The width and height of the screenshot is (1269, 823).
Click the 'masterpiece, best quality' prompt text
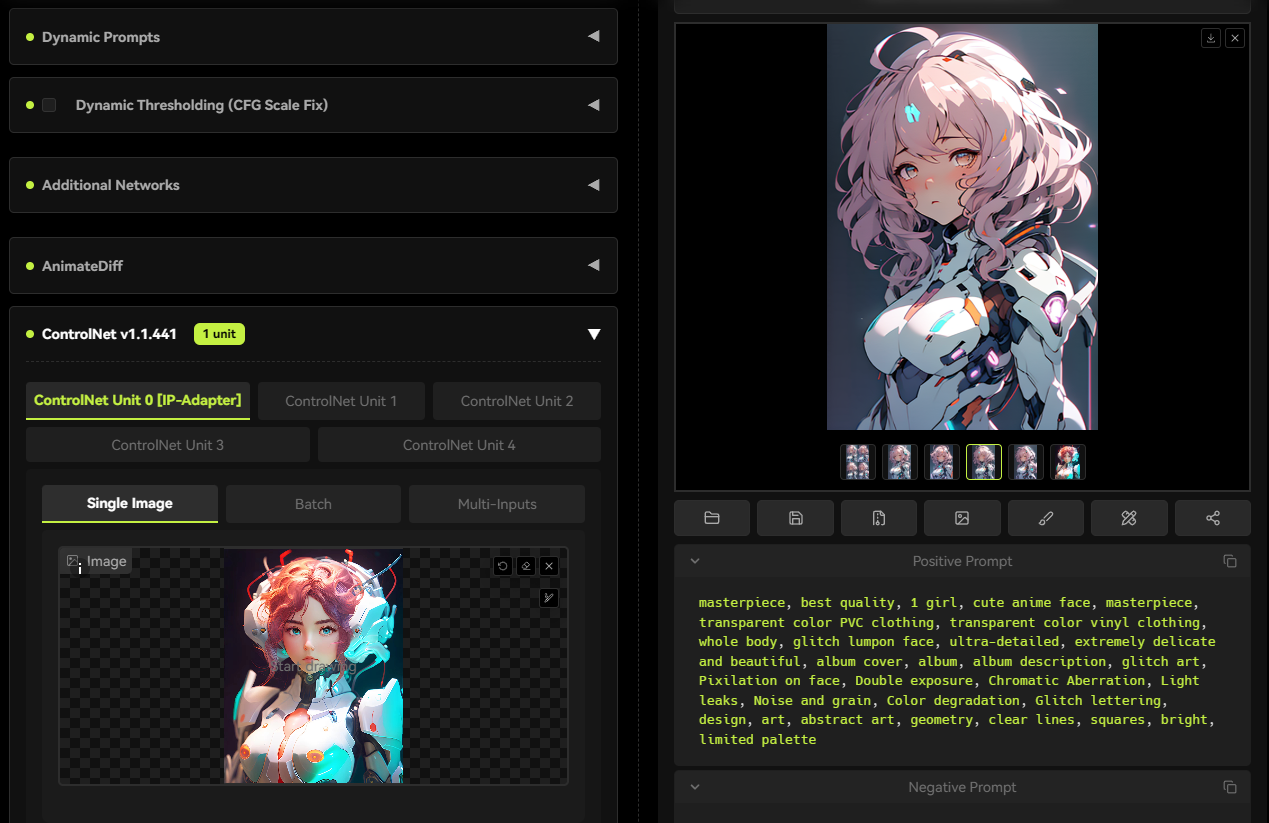tap(796, 602)
